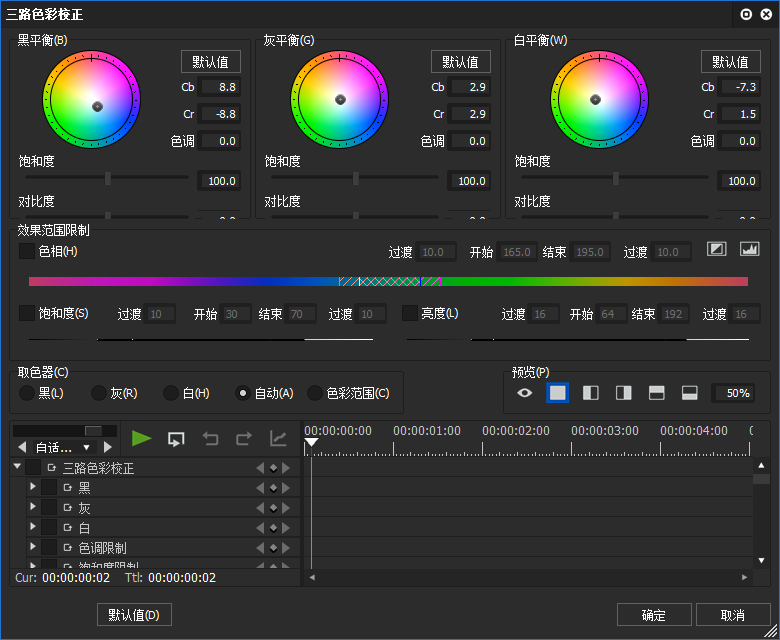Image resolution: width=780 pixels, height=640 pixels.
Task: Click the loop playback icon
Action: tap(176, 439)
